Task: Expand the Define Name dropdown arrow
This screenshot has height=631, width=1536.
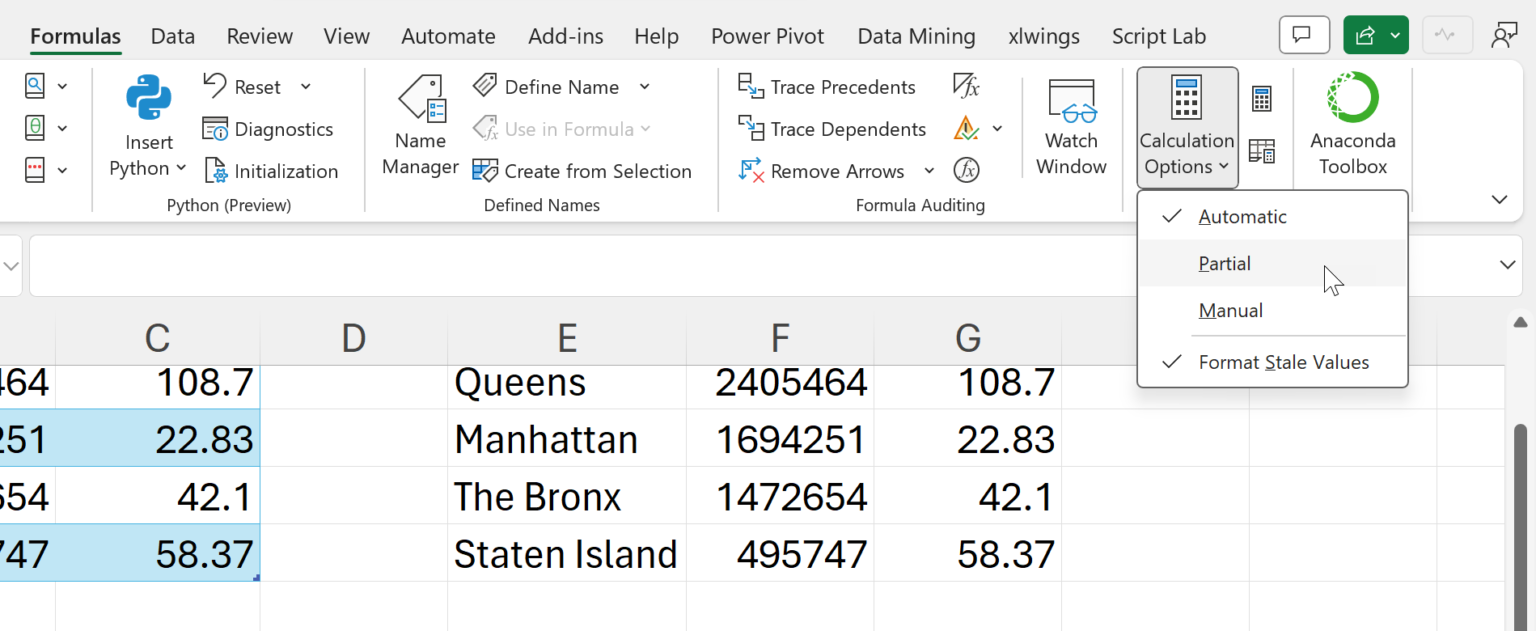Action: pos(645,87)
